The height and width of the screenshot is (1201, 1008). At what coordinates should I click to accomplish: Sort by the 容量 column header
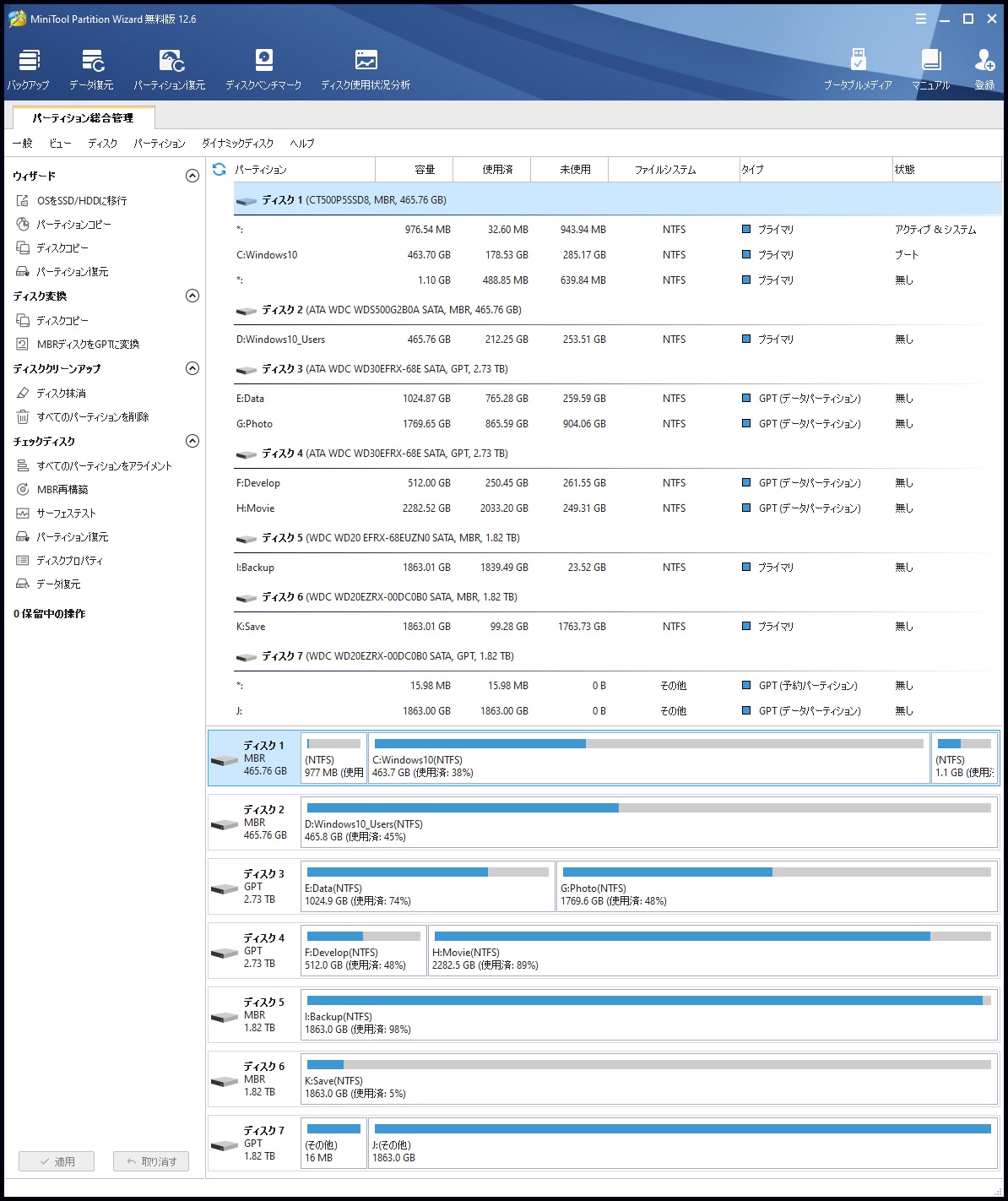[415, 169]
